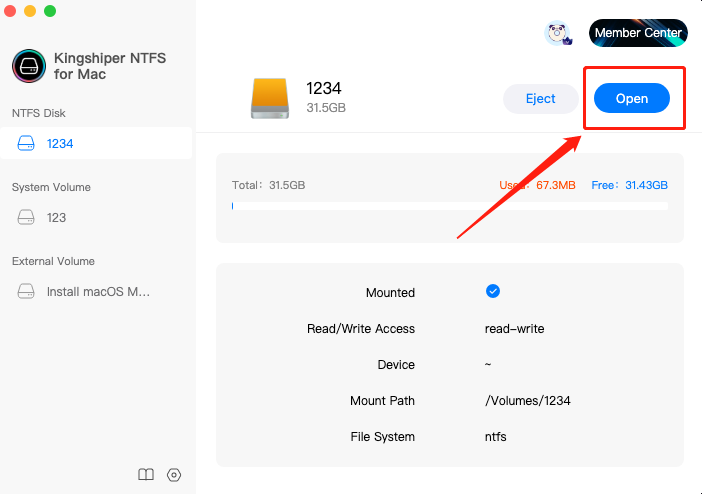Click the External Volume section header

pos(53,261)
